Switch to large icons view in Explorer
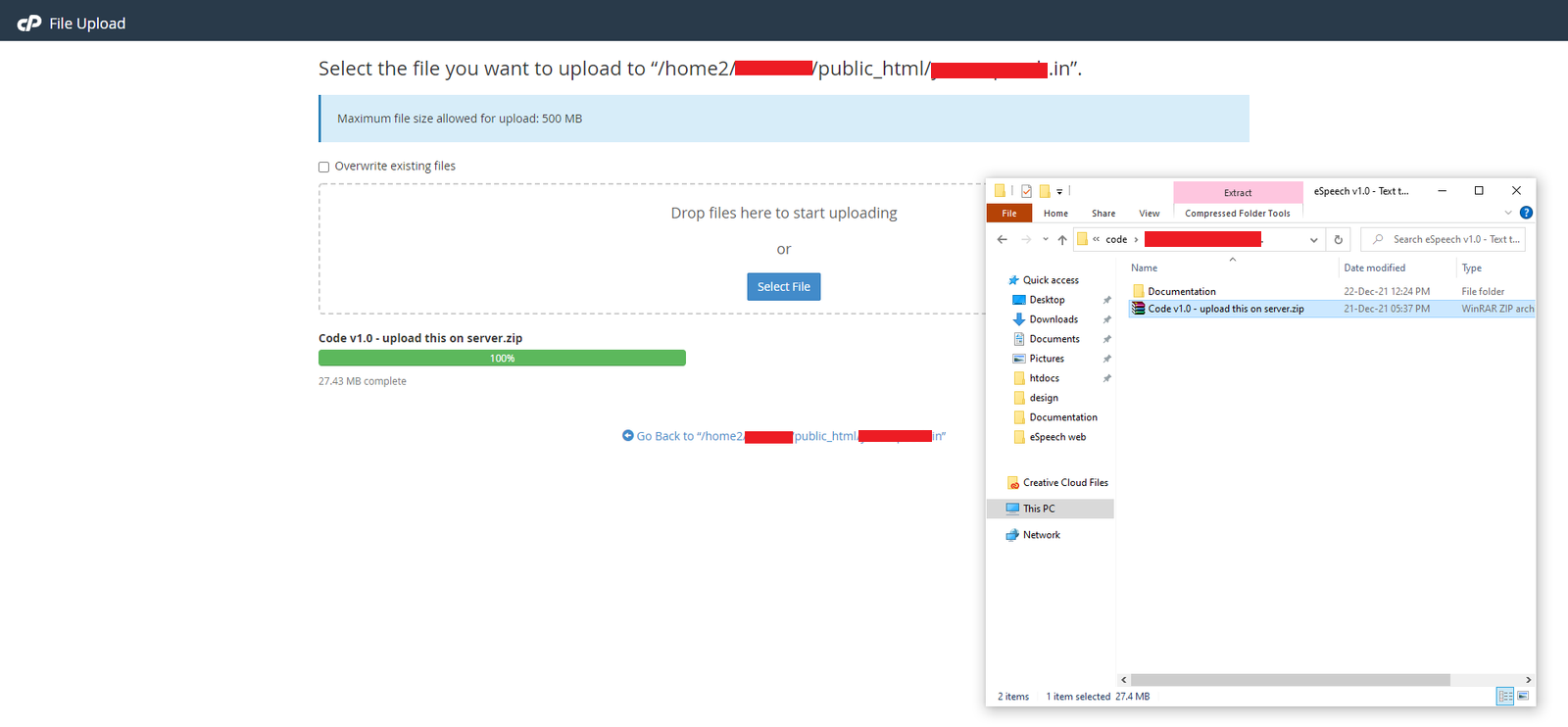This screenshot has width=1568, height=727. click(1523, 697)
